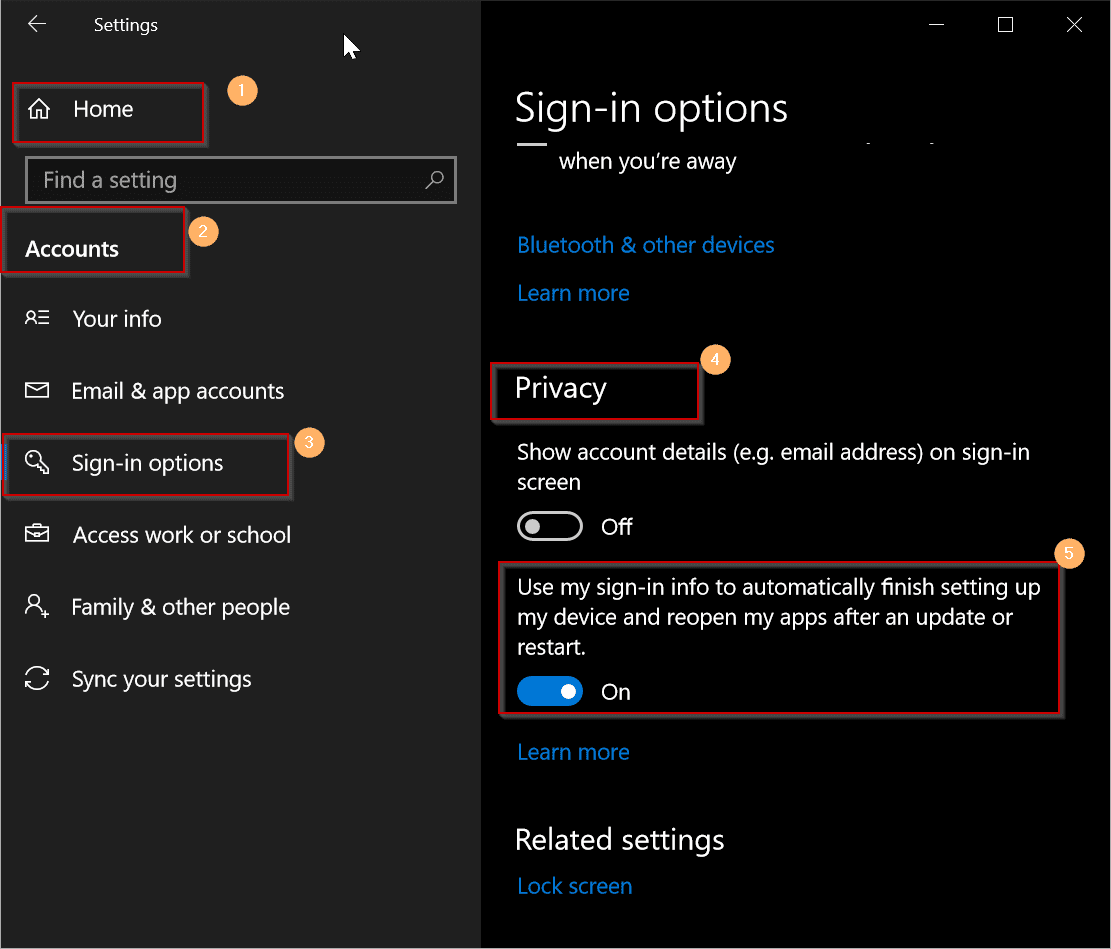The image size is (1111, 949).
Task: Click the Home icon in the sidebar
Action: pyautogui.click(x=37, y=109)
